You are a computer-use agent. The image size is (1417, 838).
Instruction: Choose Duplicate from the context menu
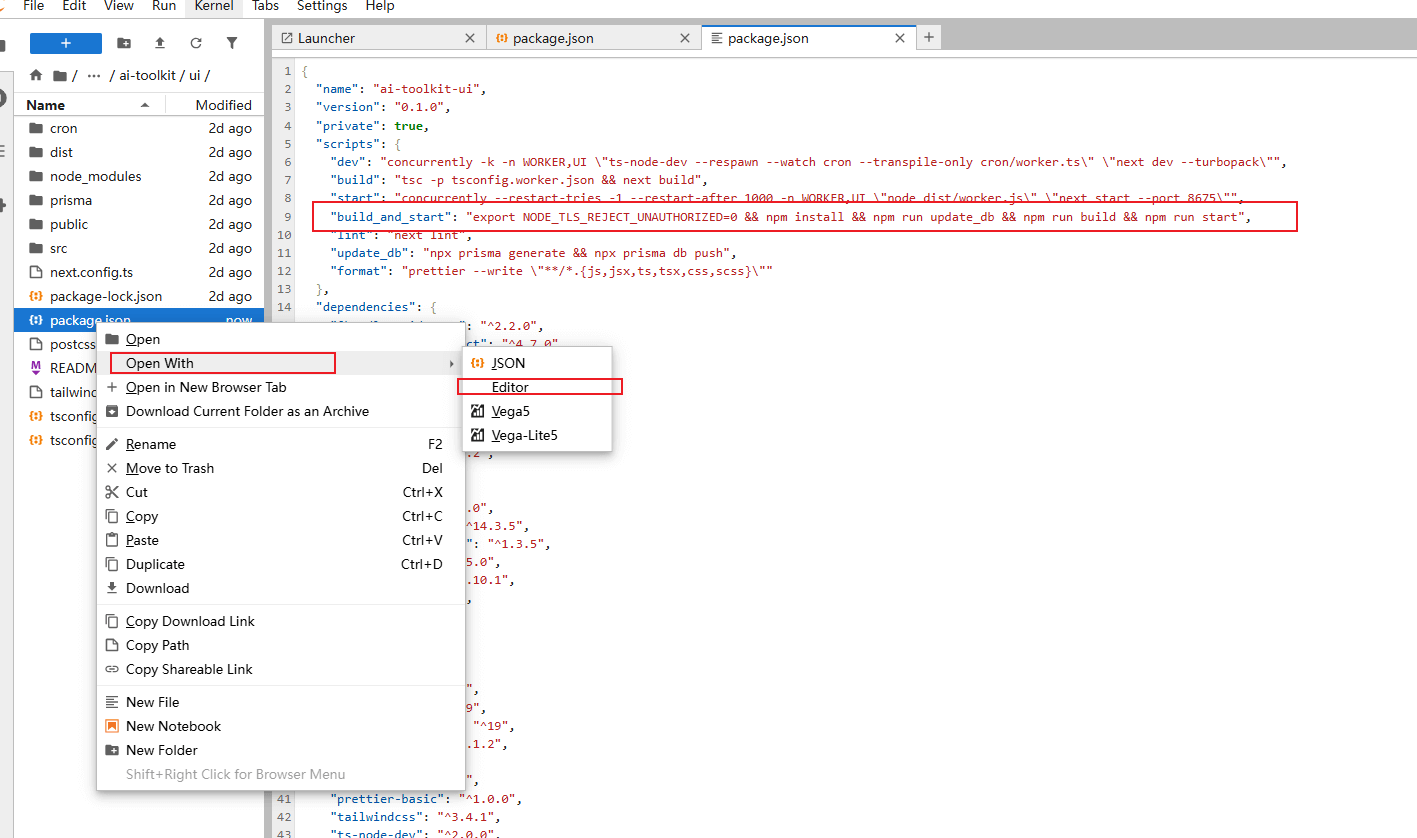(281, 564)
